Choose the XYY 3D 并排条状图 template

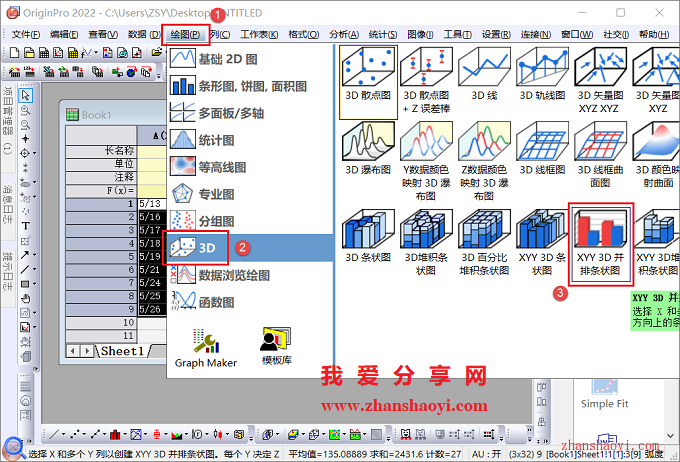point(600,243)
